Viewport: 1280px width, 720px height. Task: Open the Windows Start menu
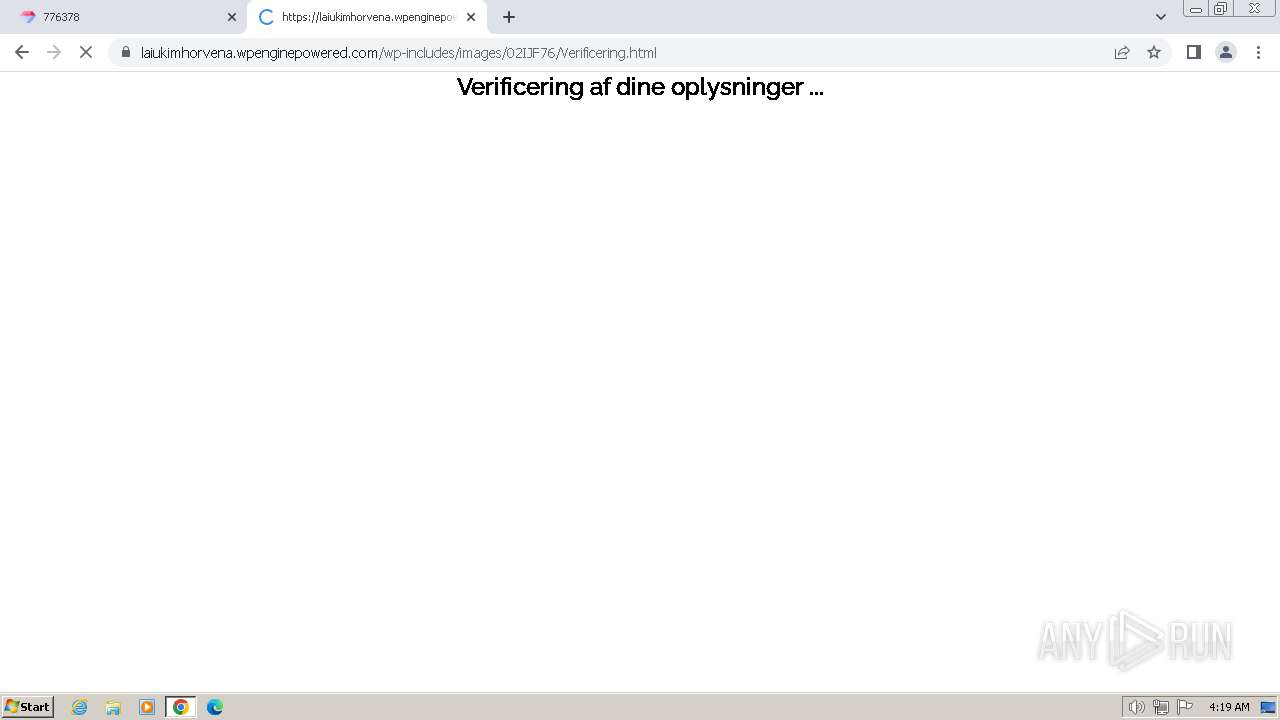click(28, 706)
